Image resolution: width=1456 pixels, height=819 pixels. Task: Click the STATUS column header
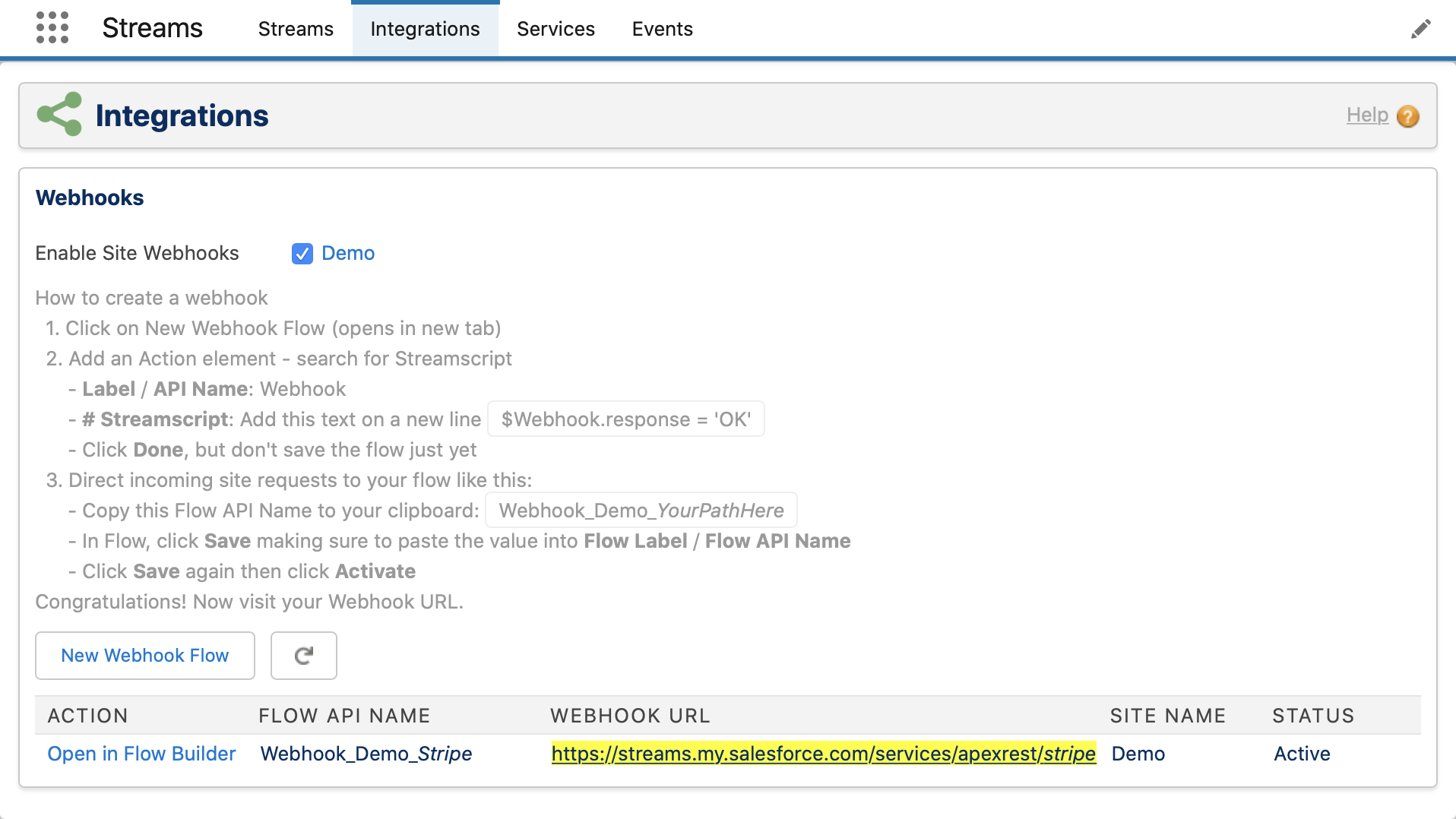click(x=1313, y=716)
